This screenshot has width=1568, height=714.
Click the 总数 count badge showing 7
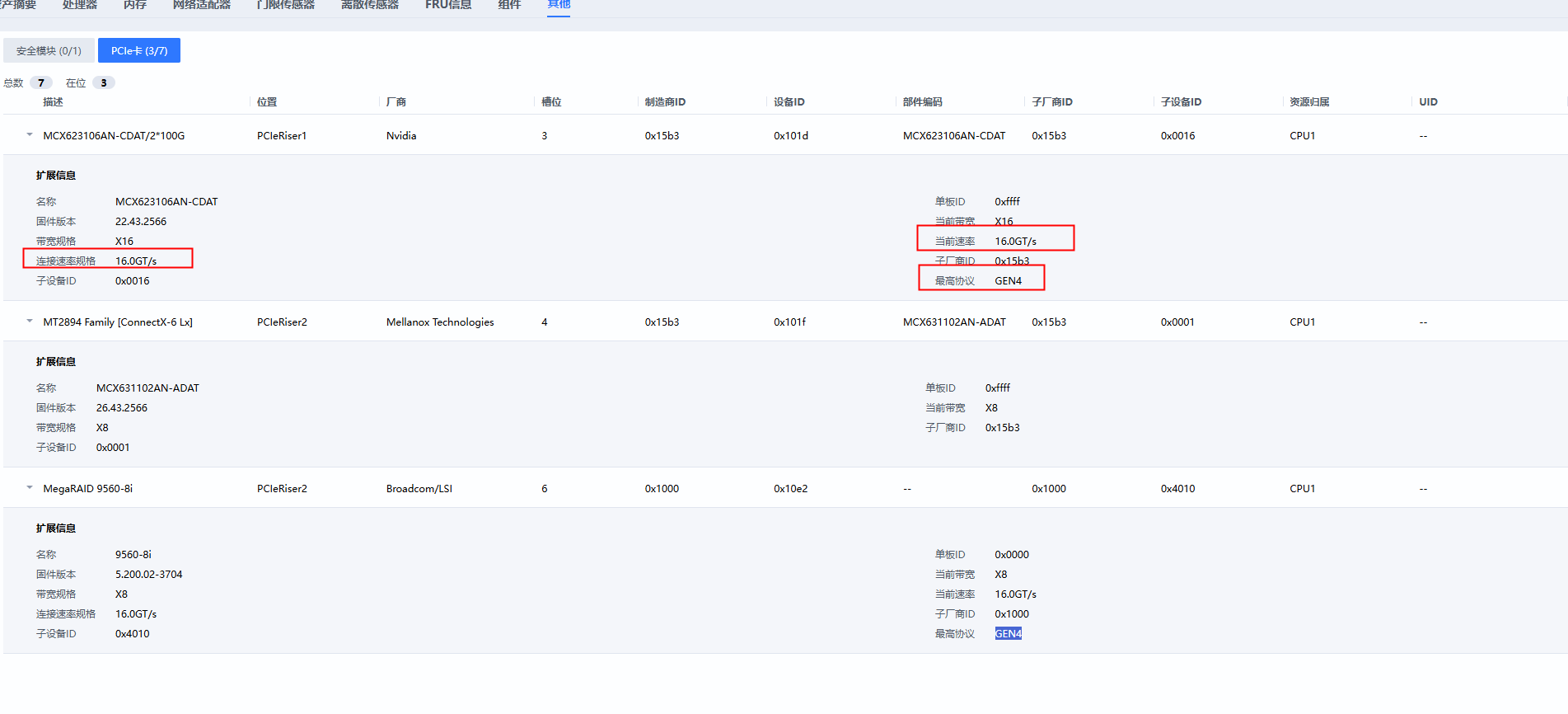41,83
